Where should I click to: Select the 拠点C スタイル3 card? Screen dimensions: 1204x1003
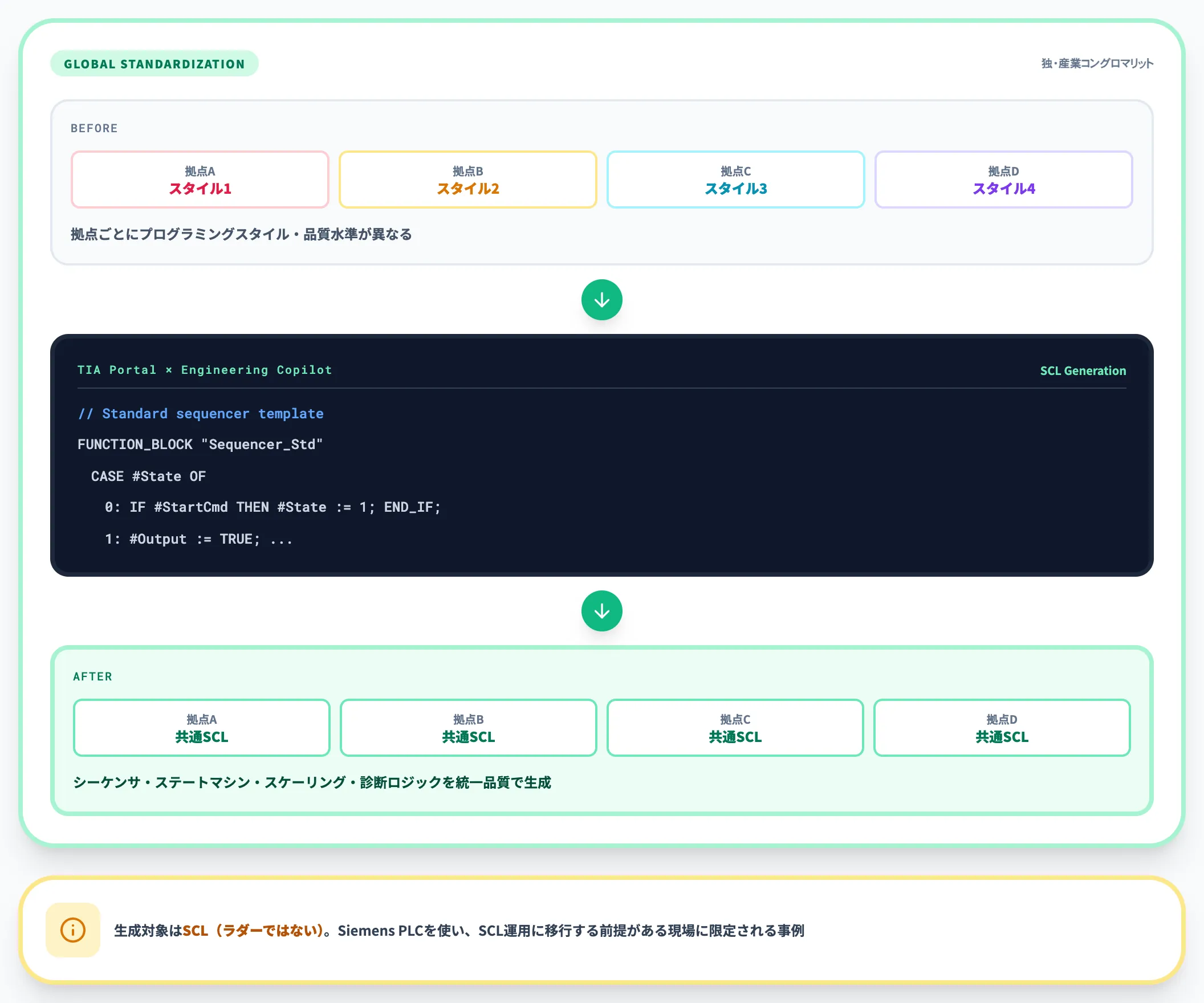pyautogui.click(x=735, y=180)
